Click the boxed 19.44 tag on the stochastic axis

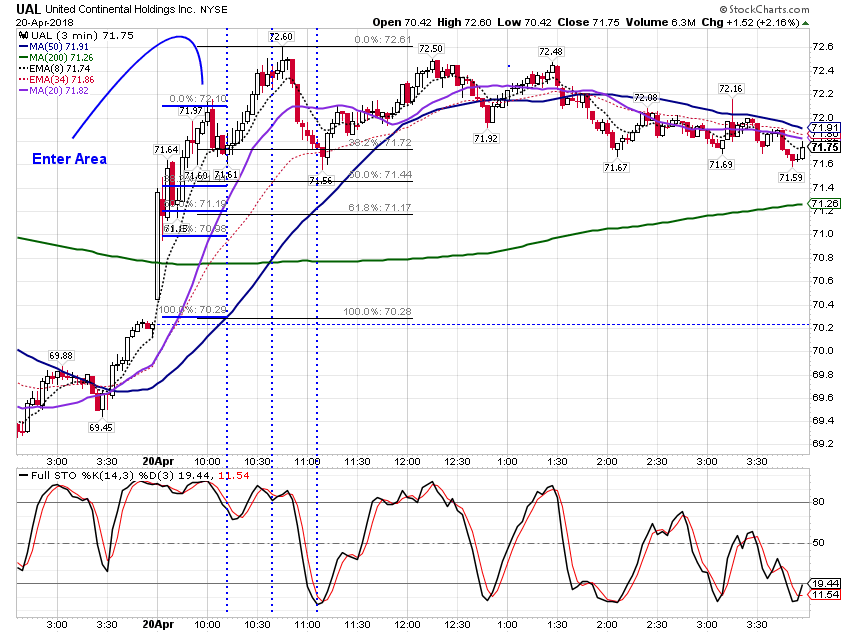825,584
